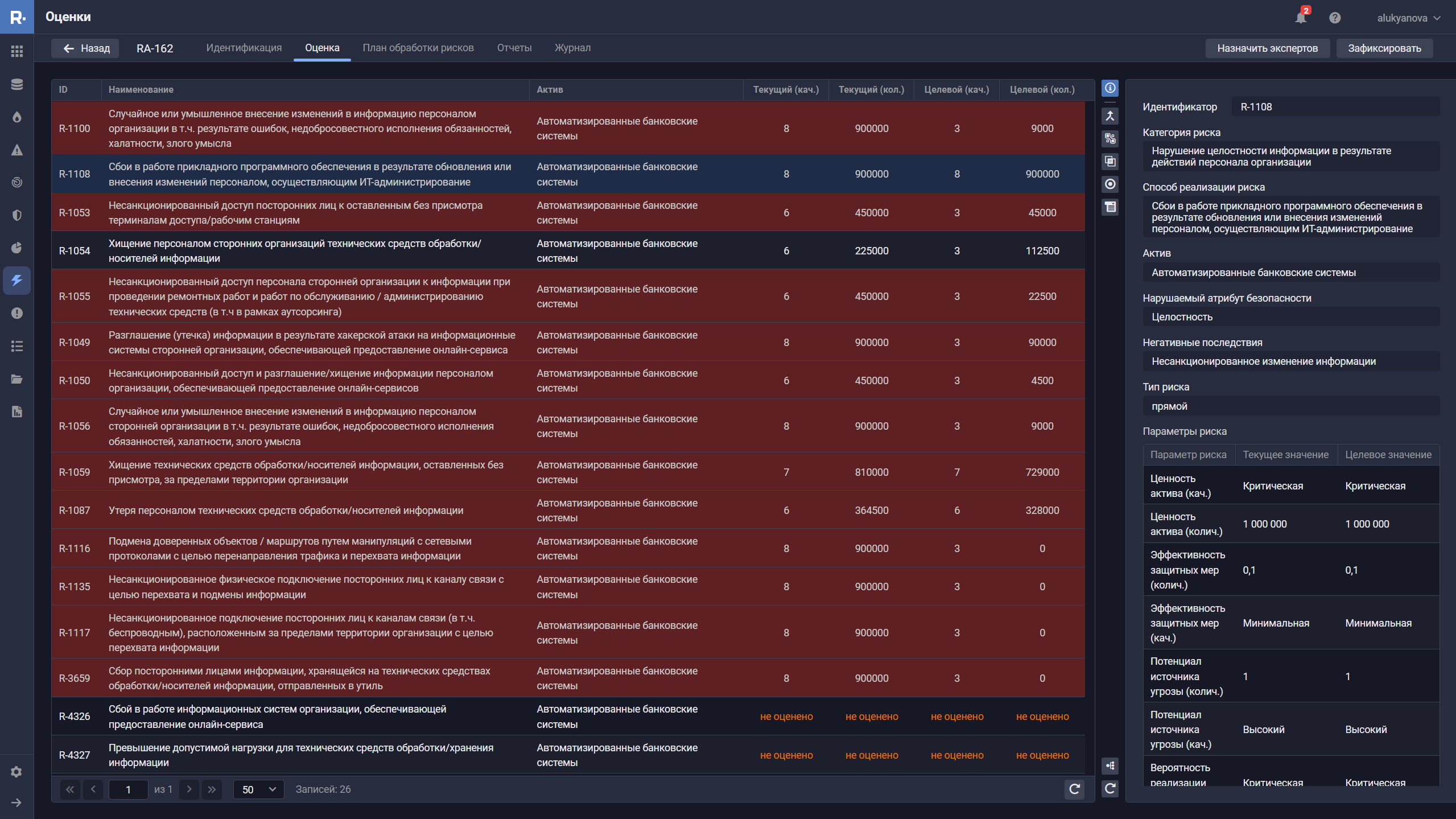The image size is (1456, 819).
Task: Open the Идентификация tab
Action: point(244,48)
